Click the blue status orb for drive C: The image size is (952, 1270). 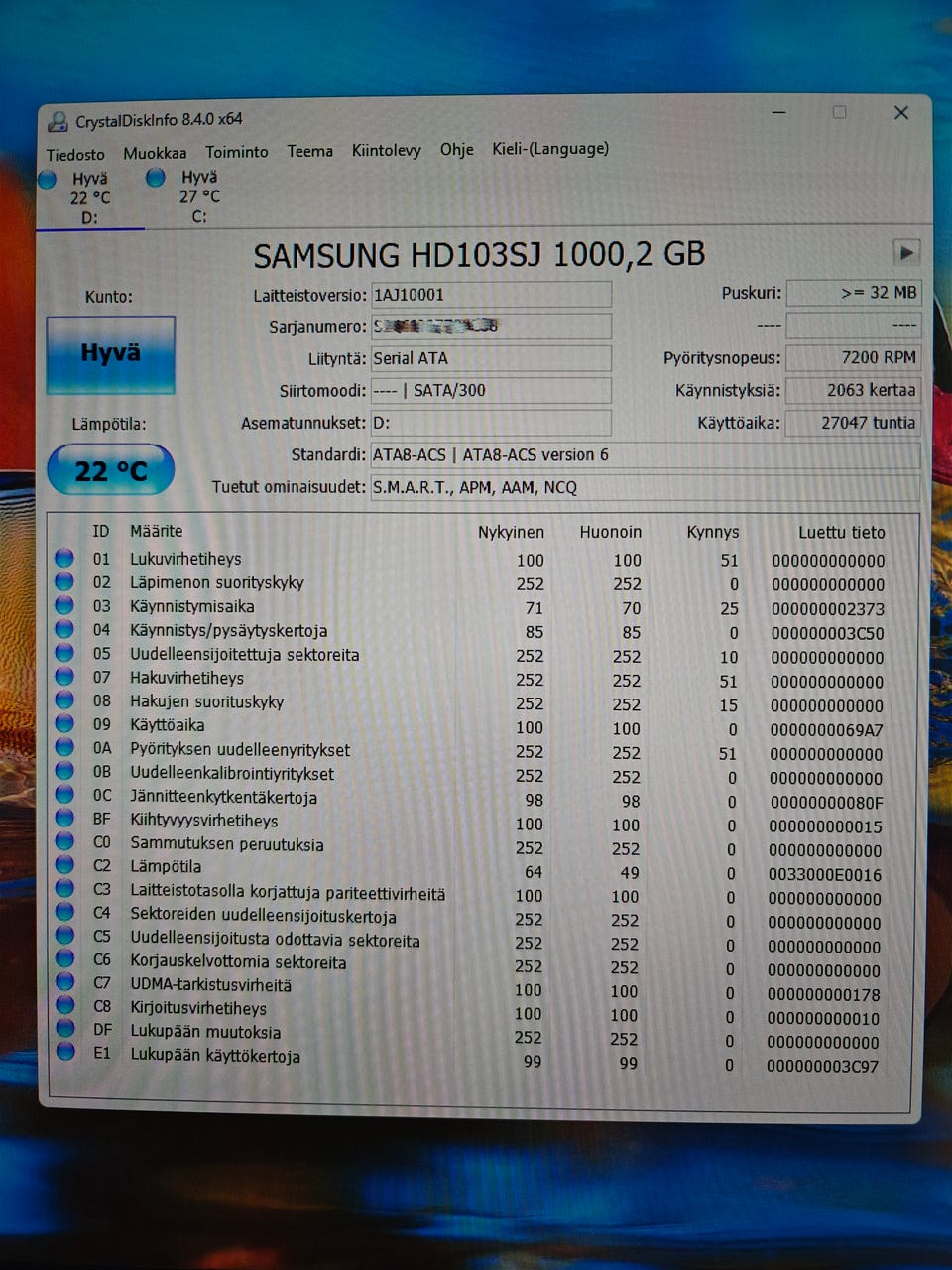156,178
